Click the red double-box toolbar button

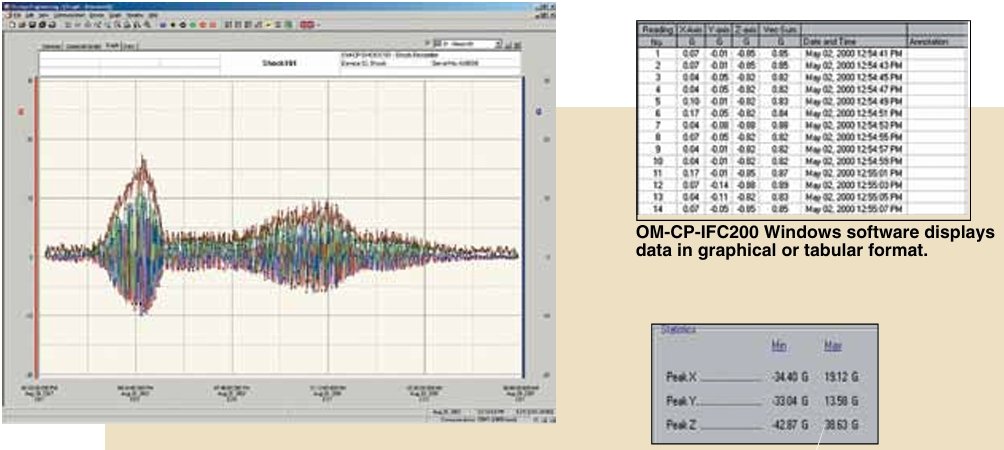(x=307, y=25)
